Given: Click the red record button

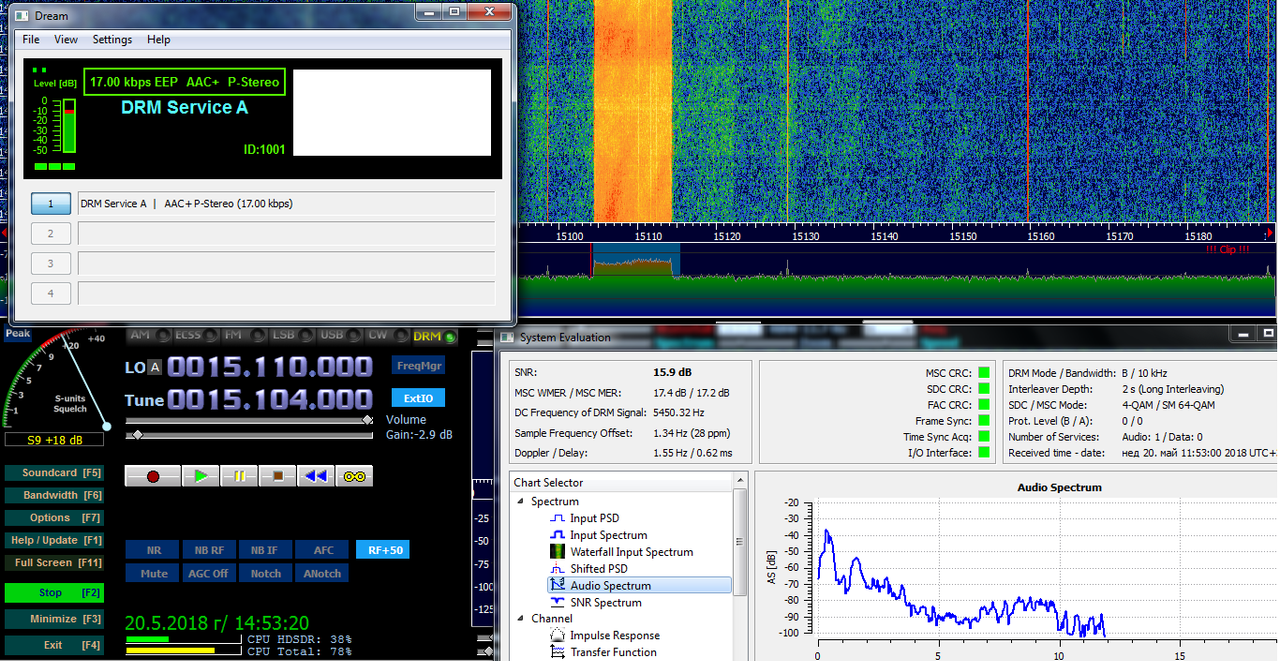Looking at the screenshot, I should coord(152,476).
